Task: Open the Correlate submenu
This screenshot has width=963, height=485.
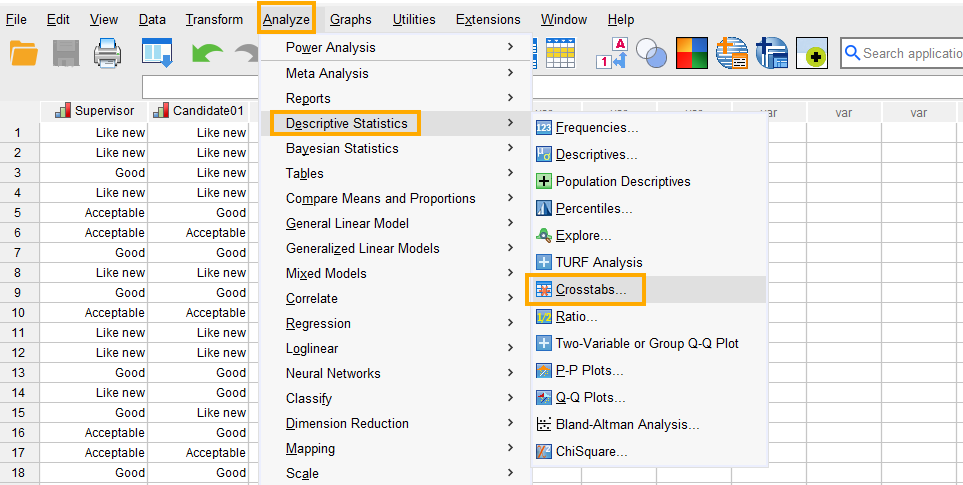Action: point(396,298)
